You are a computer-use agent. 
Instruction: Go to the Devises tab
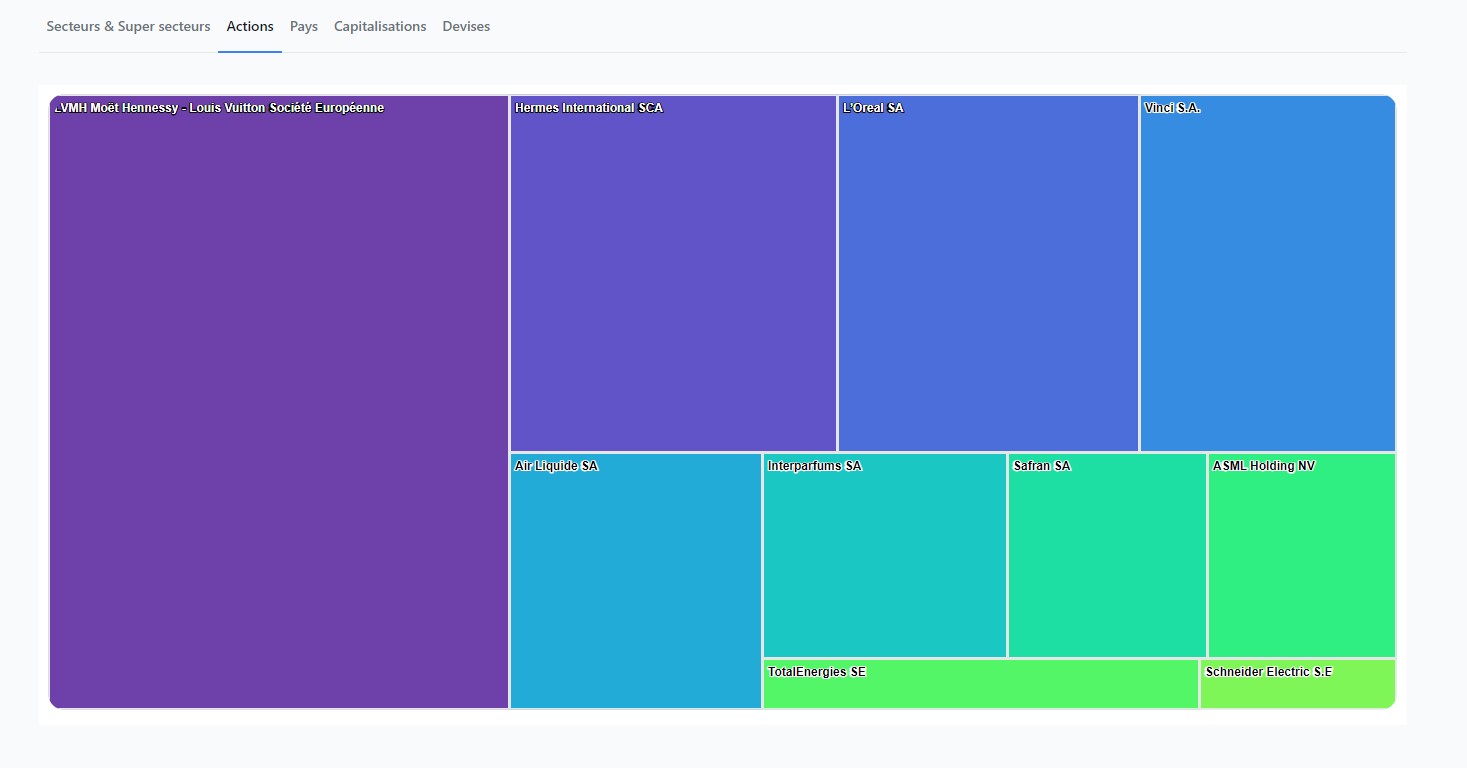466,26
